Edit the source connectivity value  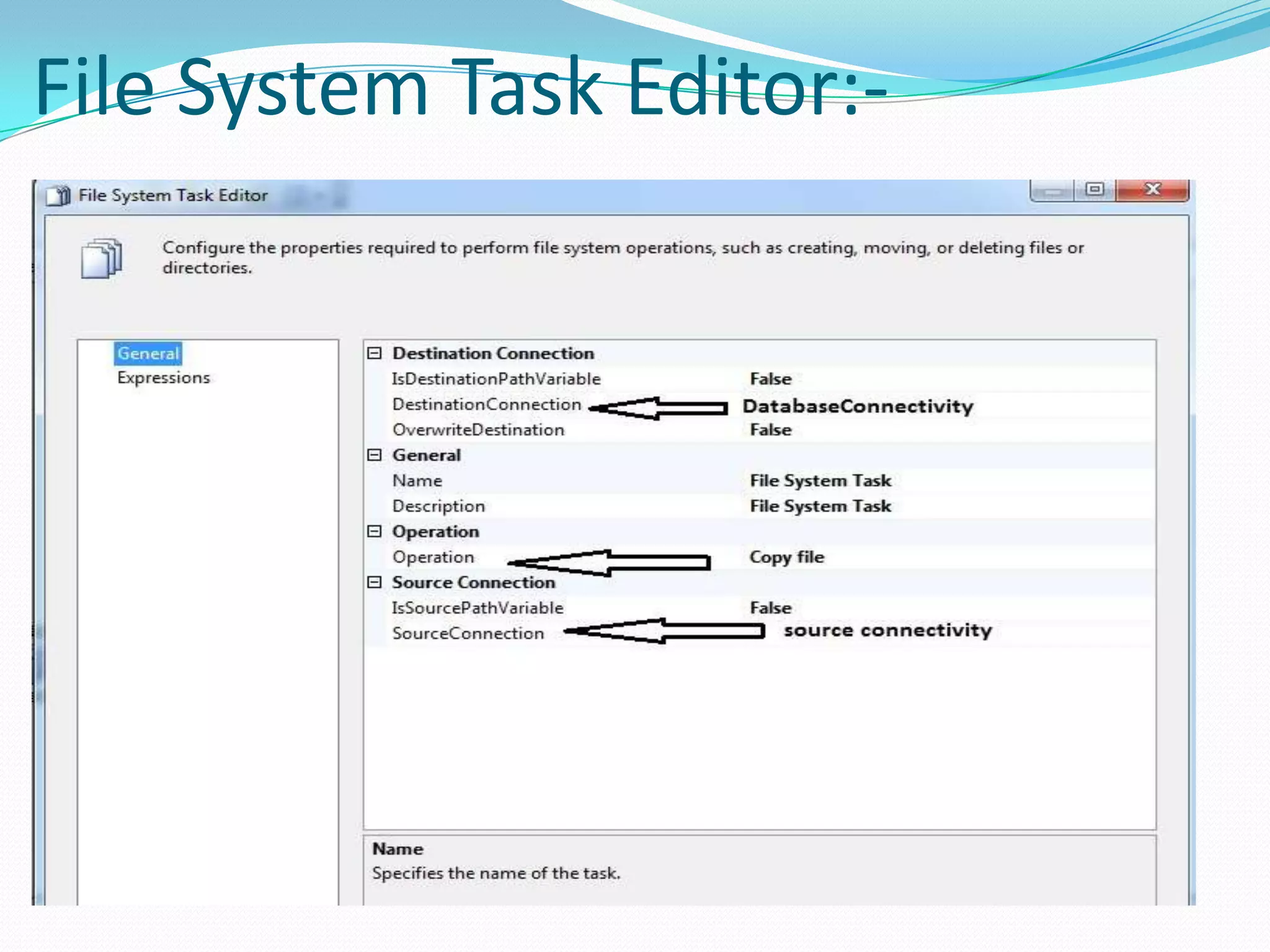pos(887,630)
